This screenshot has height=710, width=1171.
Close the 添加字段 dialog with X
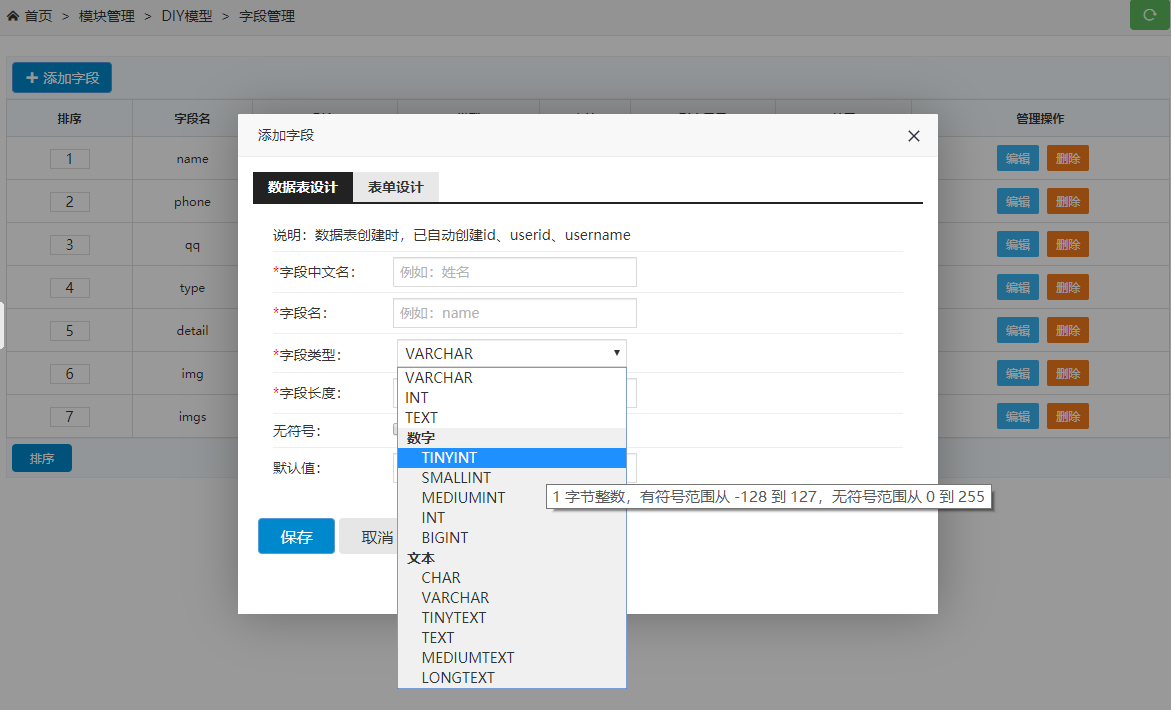click(913, 136)
